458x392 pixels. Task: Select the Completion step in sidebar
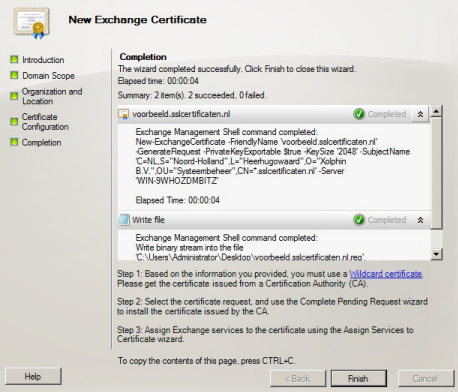pos(41,142)
